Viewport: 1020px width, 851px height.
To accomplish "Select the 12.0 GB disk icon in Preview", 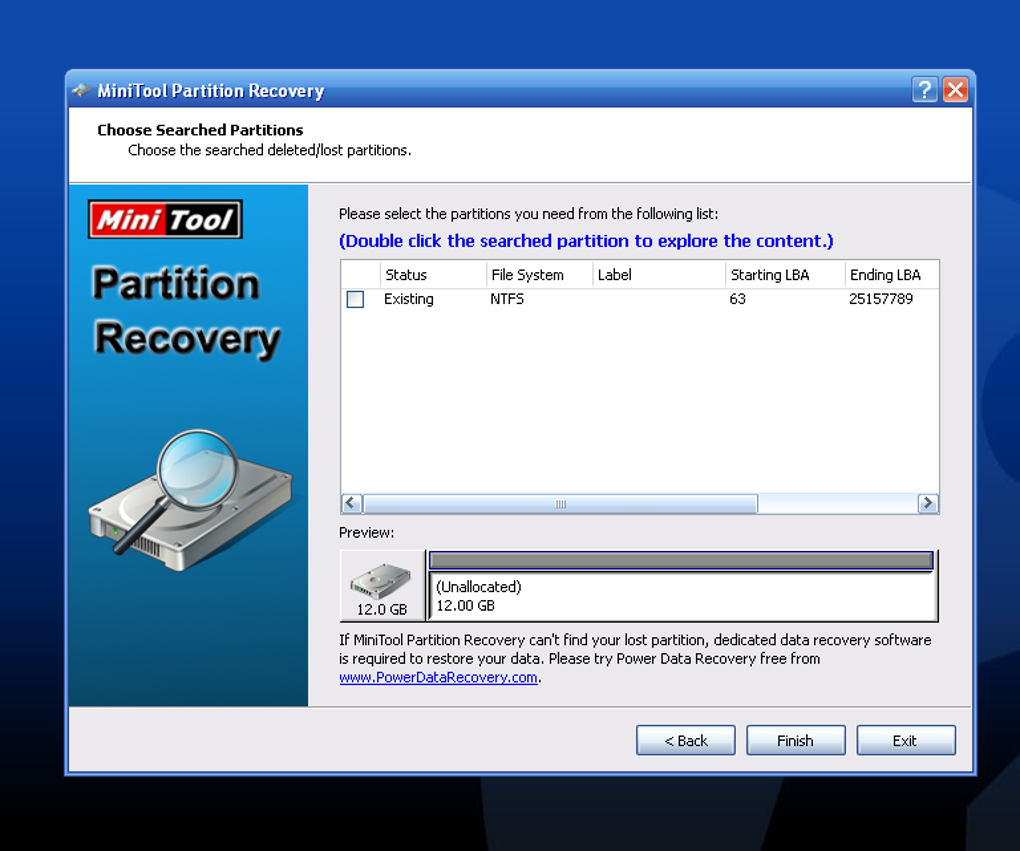I will [382, 586].
